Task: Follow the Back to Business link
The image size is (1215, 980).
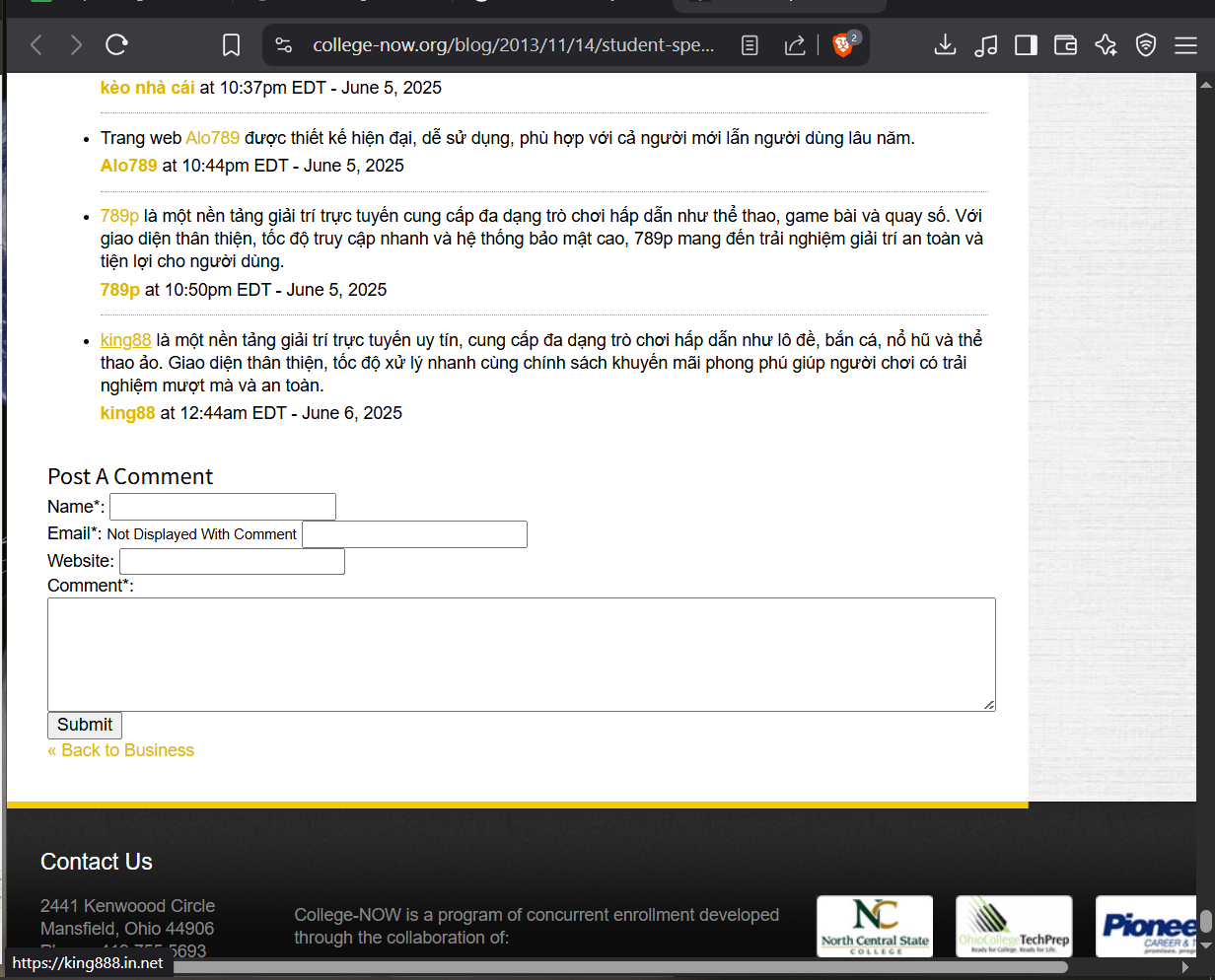Action: tap(121, 750)
